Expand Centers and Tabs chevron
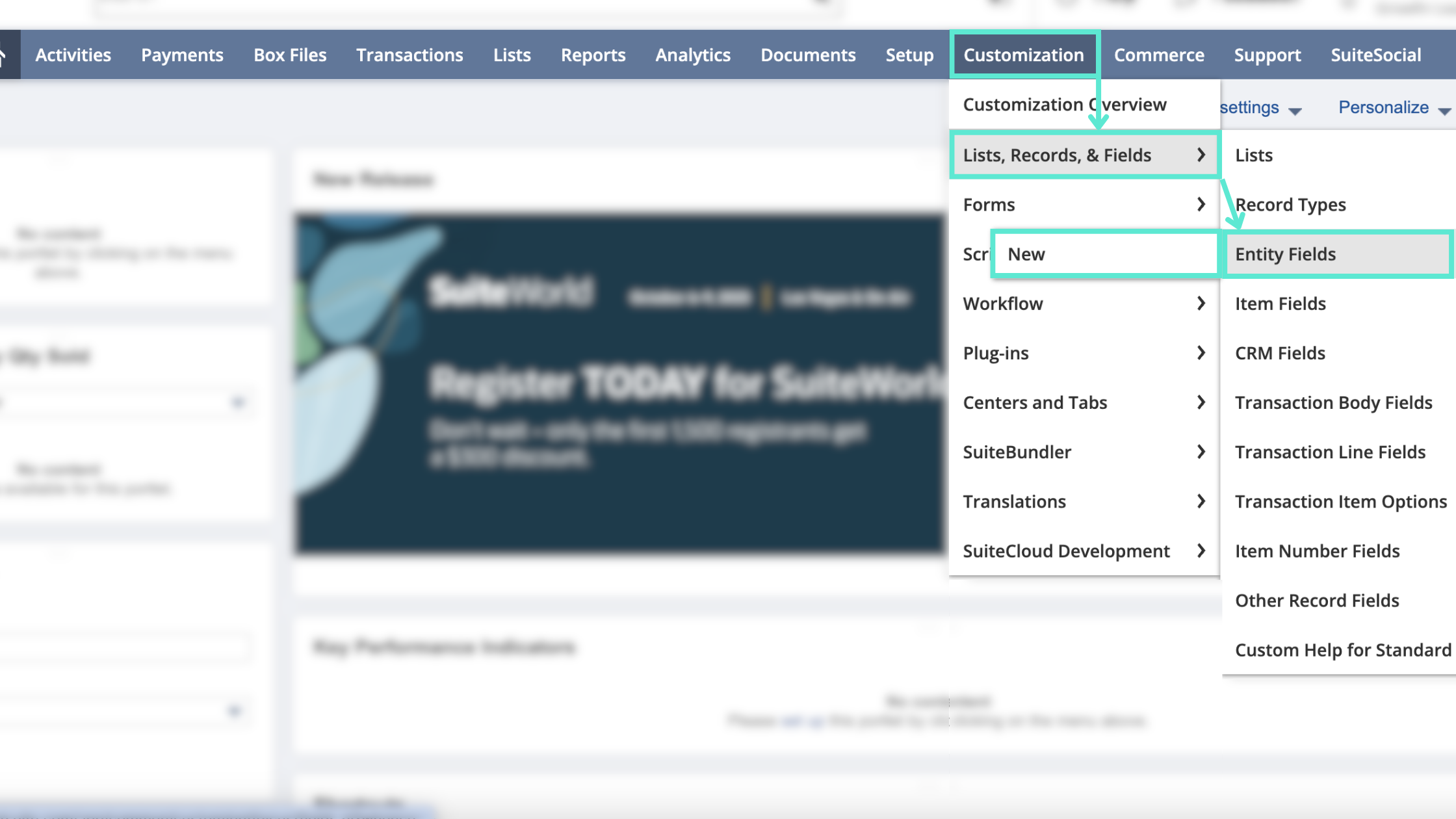 click(x=1201, y=402)
